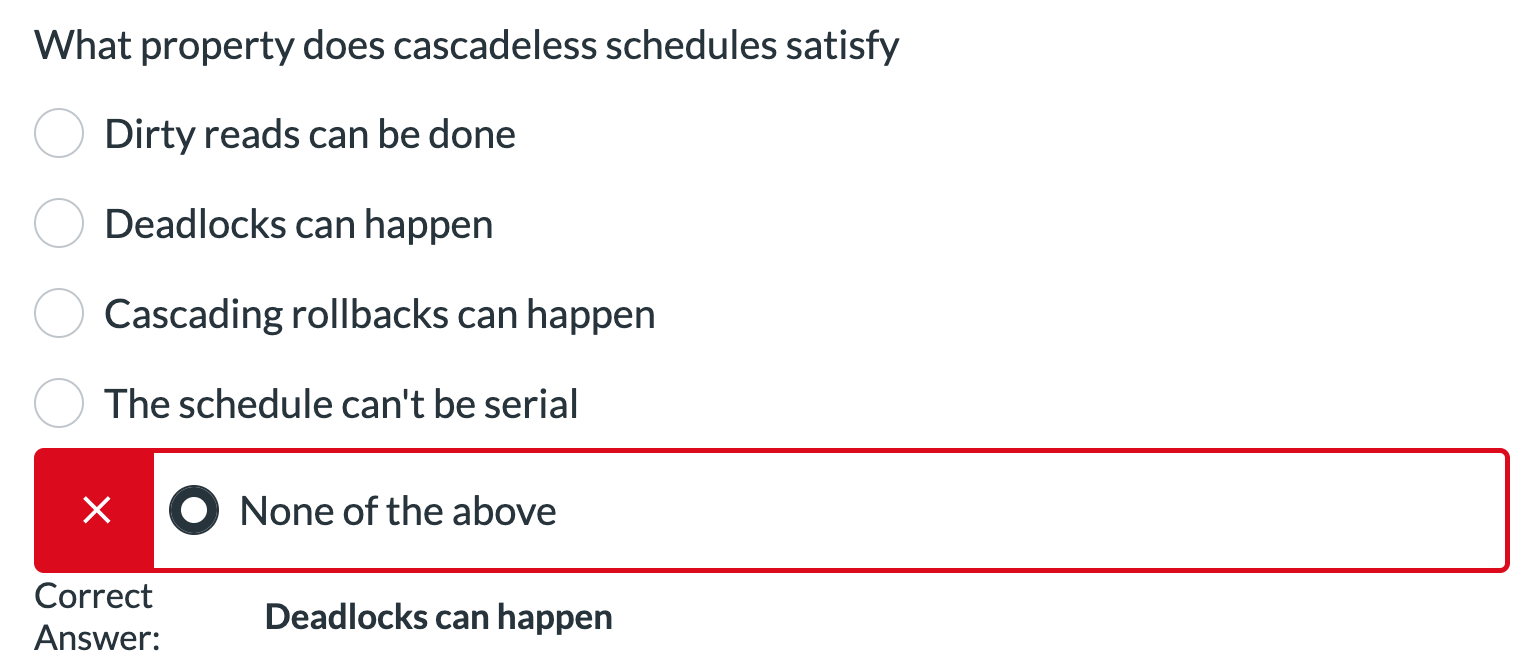Select the "Dirty reads can be done" radio button
This screenshot has width=1526, height=672.
pos(58,134)
